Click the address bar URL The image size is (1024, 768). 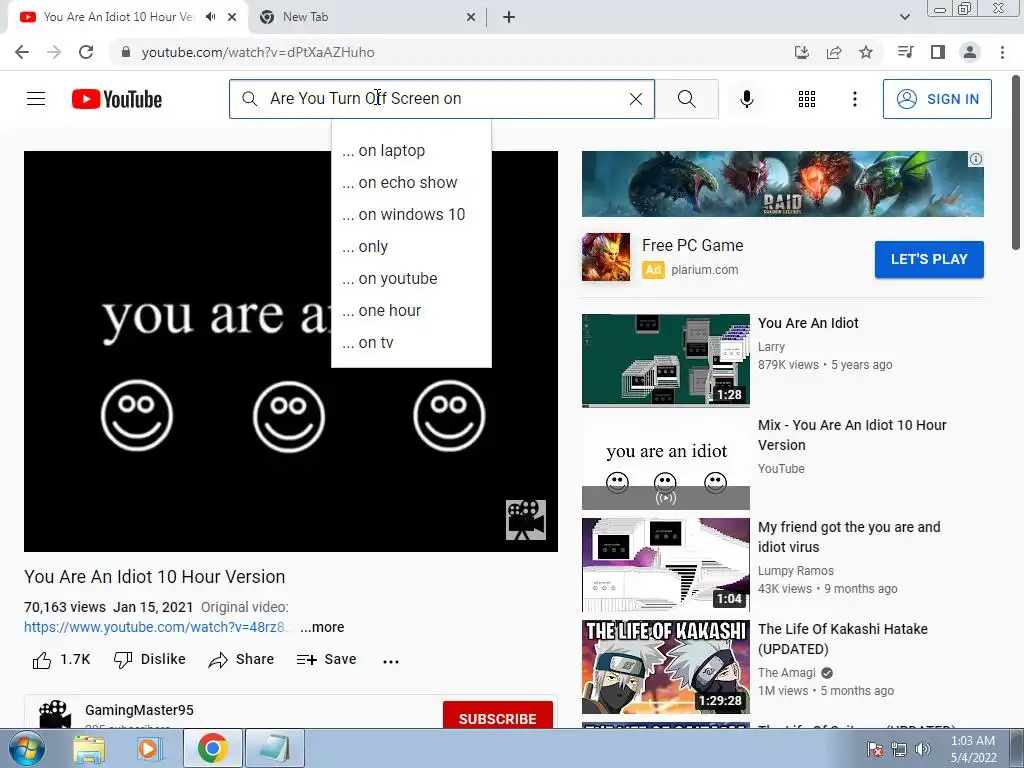tap(258, 52)
